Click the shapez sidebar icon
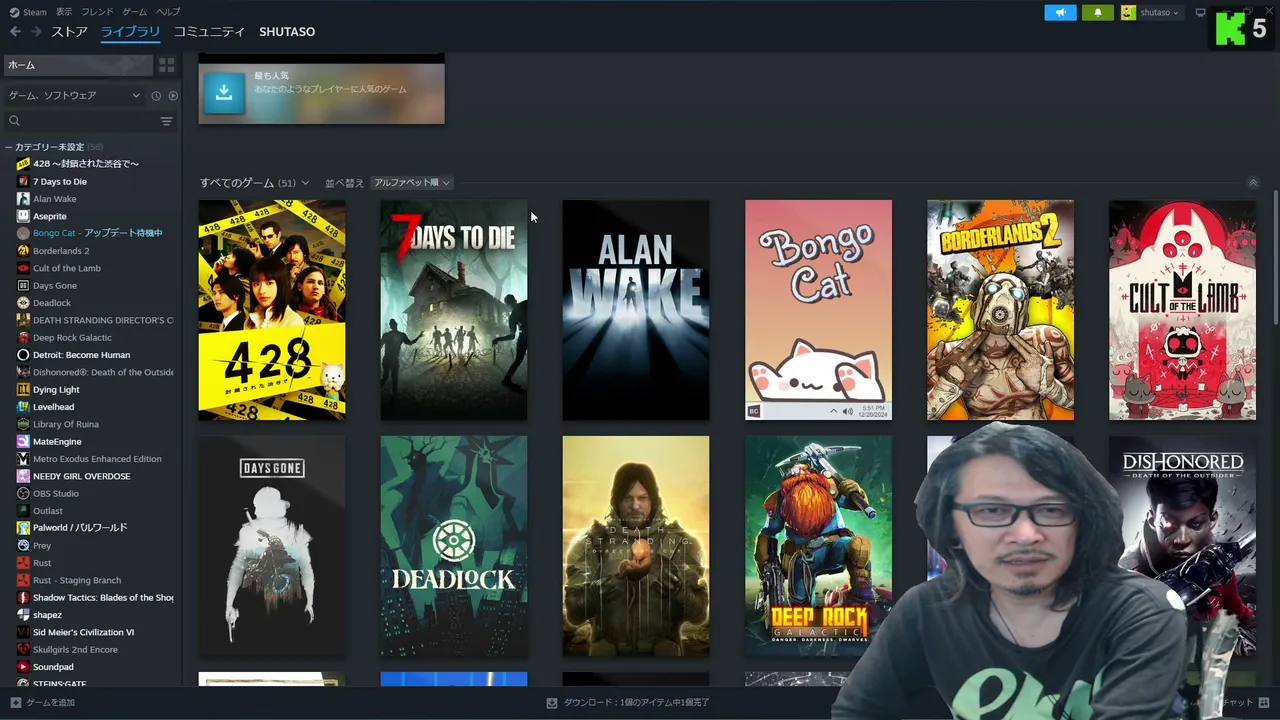 coord(23,615)
